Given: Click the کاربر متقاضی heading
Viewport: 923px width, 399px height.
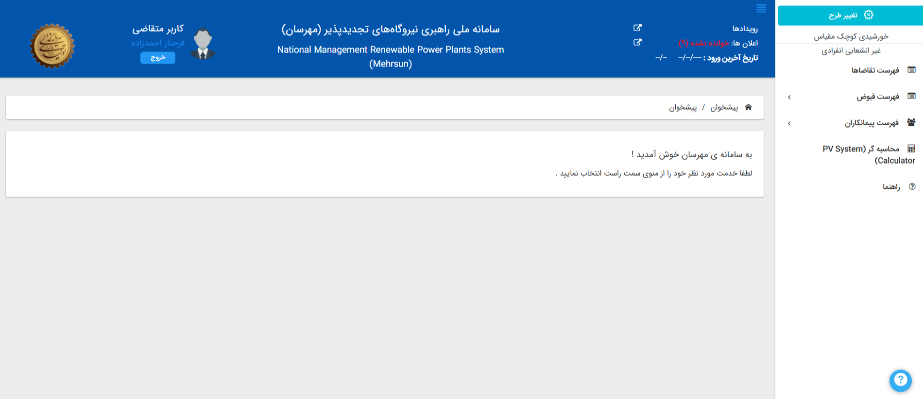Looking at the screenshot, I should 158,29.
